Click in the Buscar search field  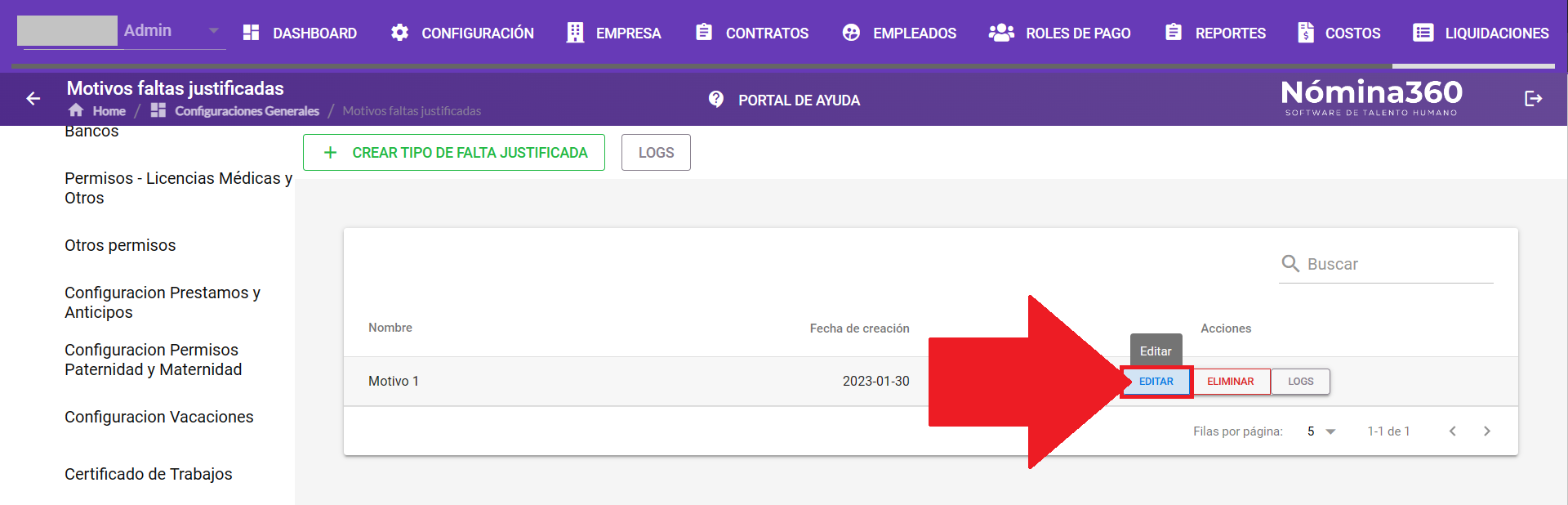coord(1386,264)
